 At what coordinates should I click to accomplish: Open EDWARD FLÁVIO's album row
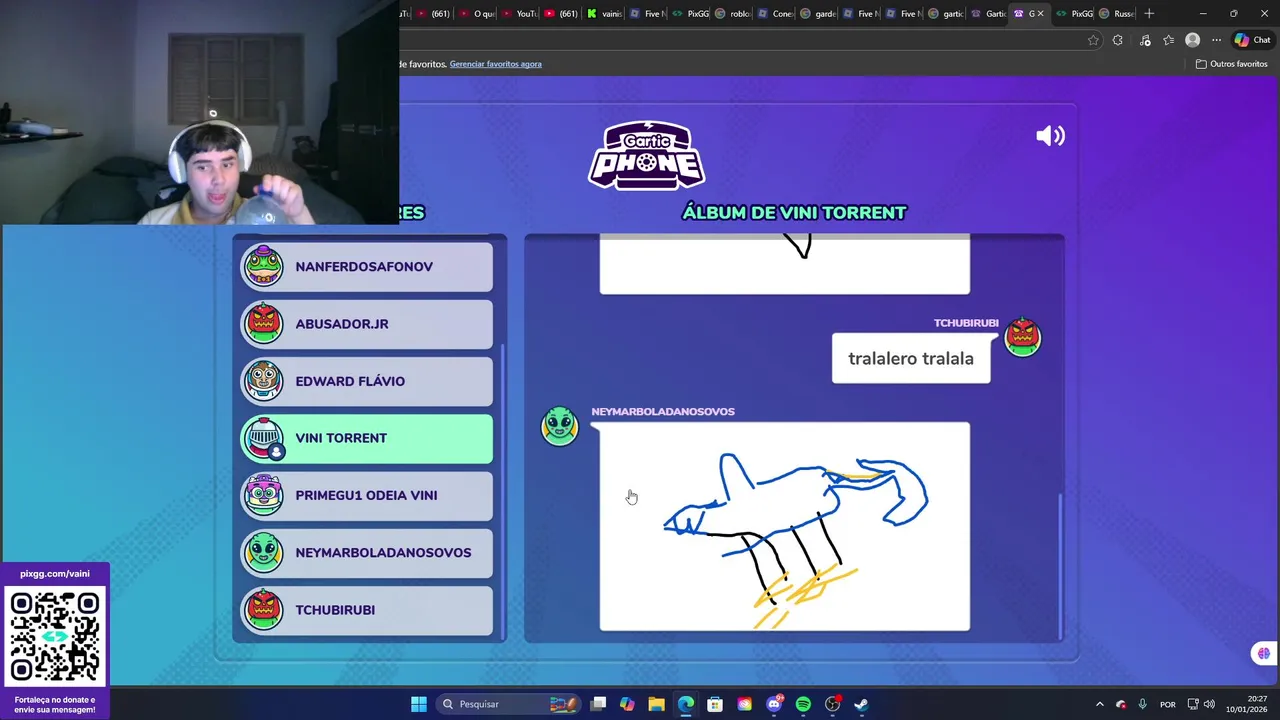point(367,381)
